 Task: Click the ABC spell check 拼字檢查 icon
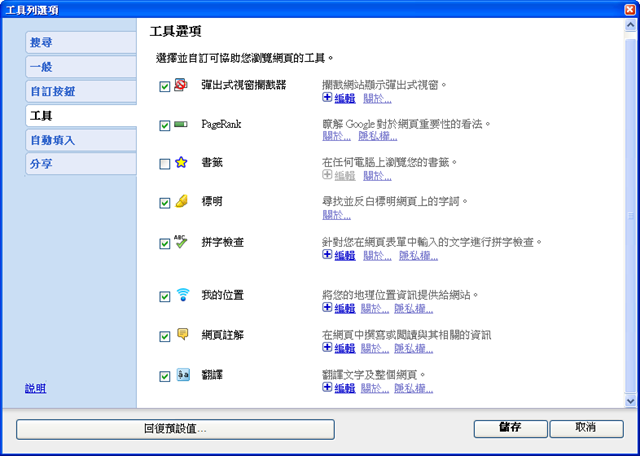[180, 241]
